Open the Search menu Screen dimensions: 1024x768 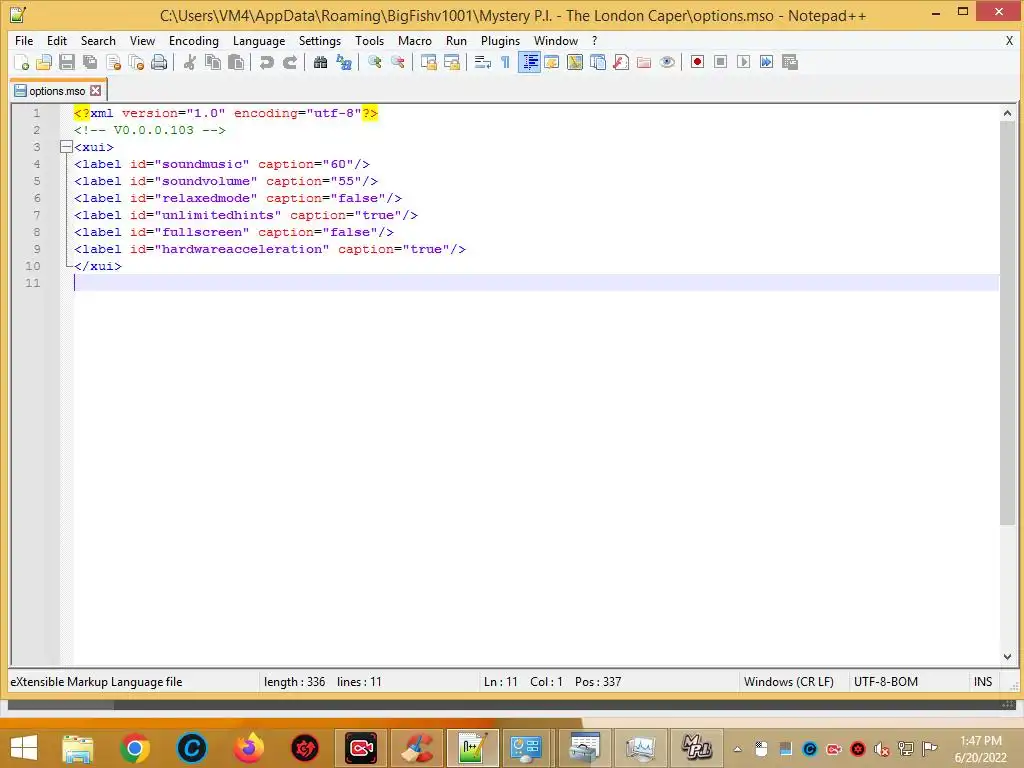[x=98, y=40]
